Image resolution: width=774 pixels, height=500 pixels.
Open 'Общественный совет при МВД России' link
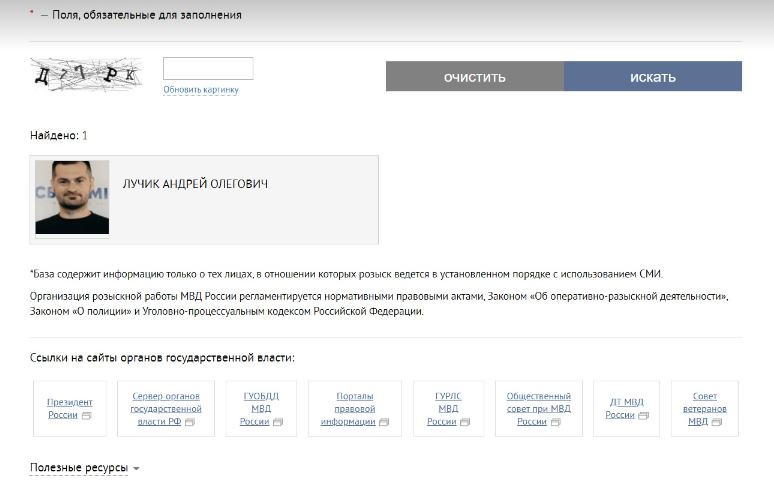tap(539, 409)
